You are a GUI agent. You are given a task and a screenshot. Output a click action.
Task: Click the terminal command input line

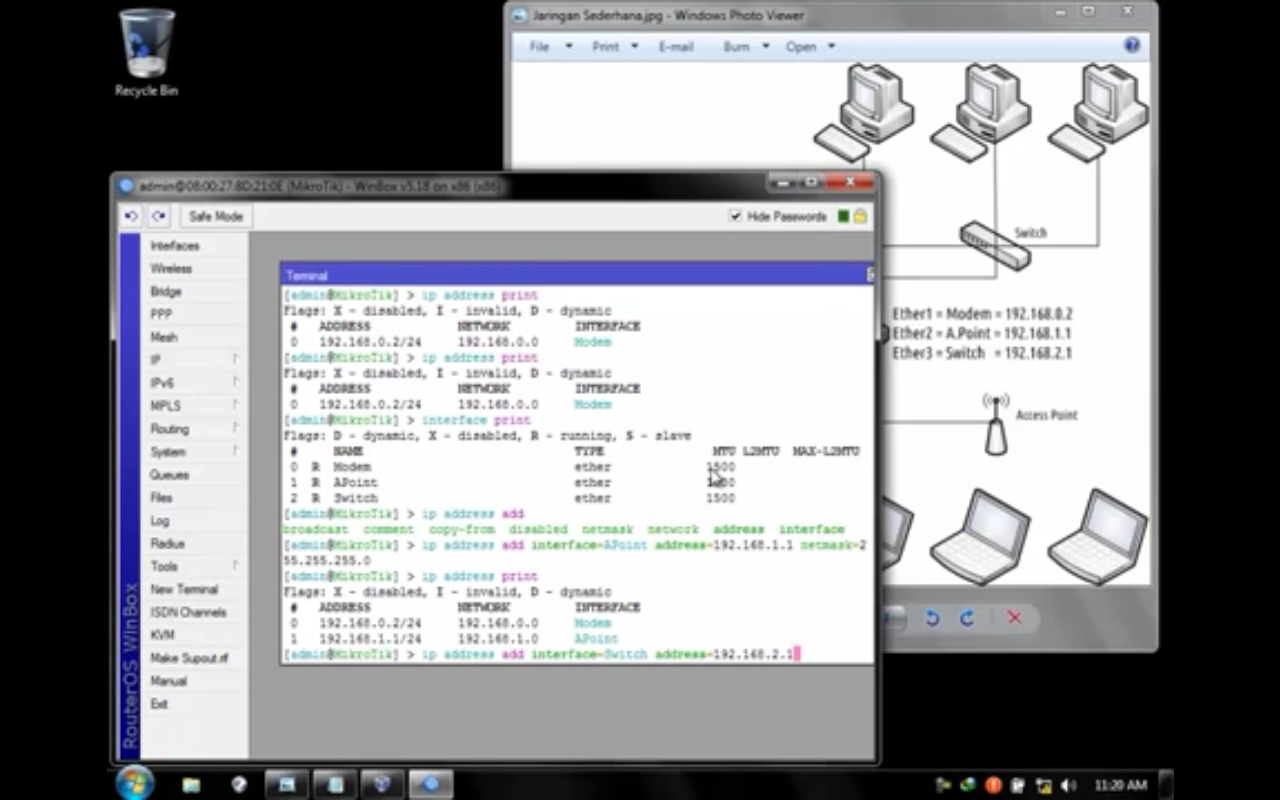point(578,654)
